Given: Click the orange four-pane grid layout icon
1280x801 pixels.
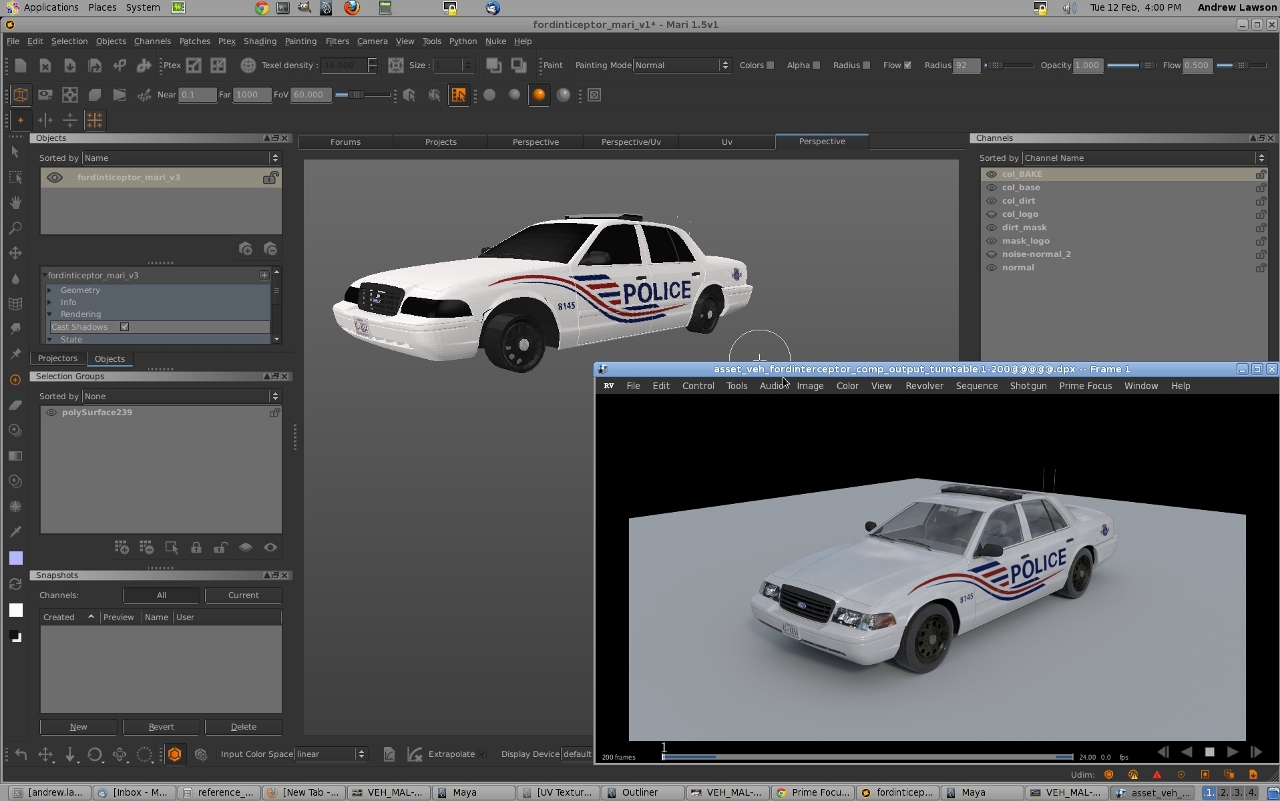Looking at the screenshot, I should 95,120.
